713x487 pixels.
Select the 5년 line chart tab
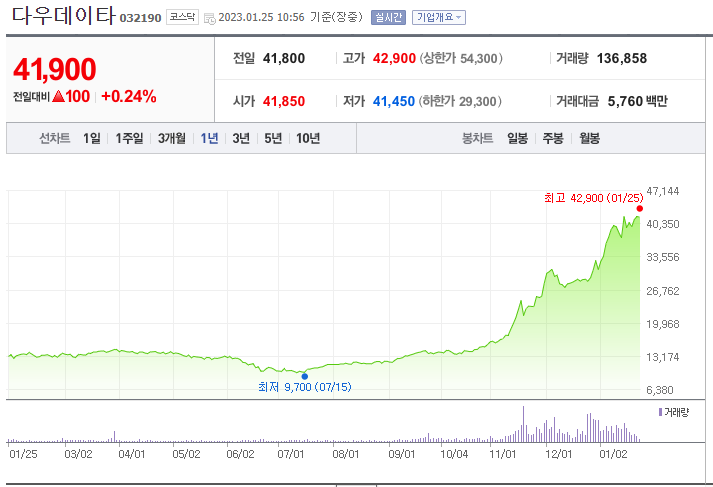[x=273, y=138]
